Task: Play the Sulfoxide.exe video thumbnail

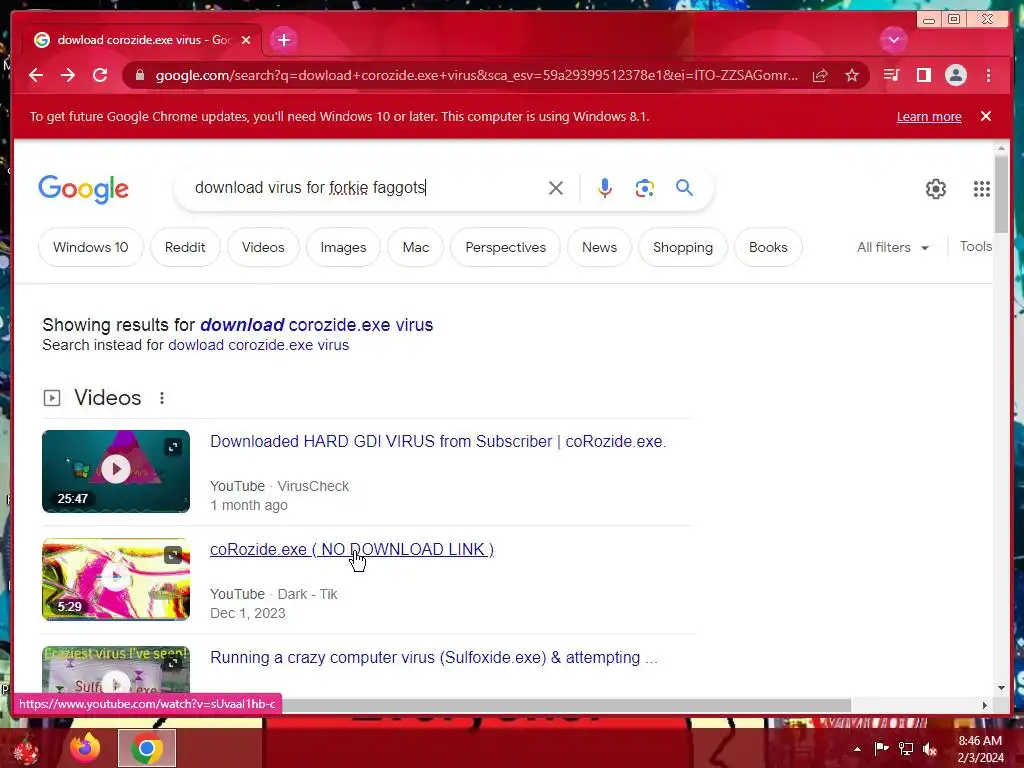Action: [116, 670]
